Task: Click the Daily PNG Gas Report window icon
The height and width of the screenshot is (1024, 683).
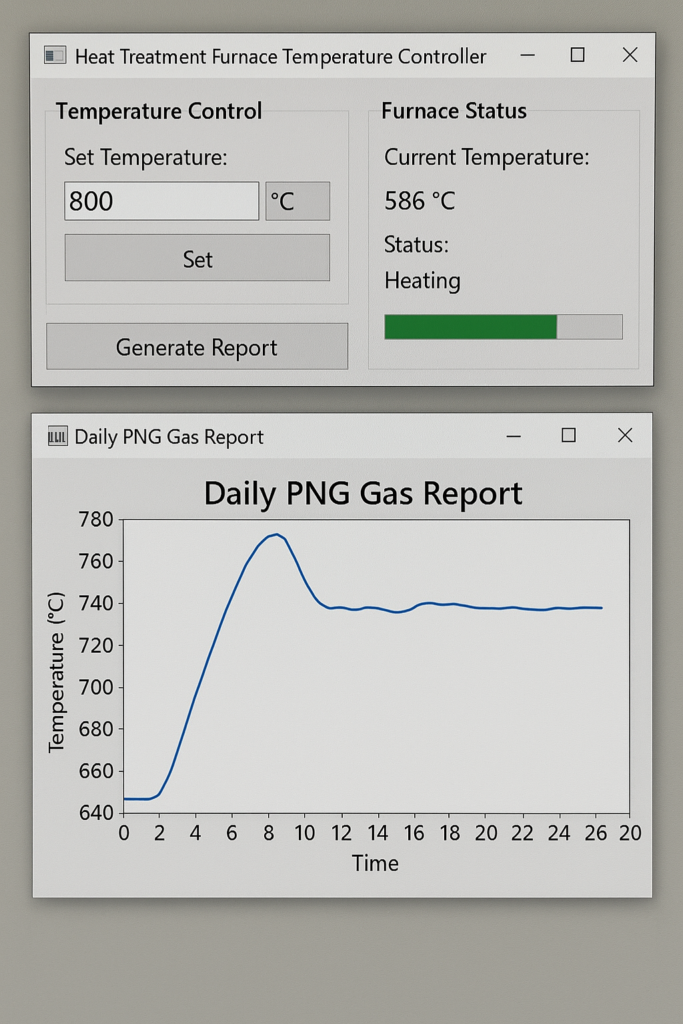Action: [x=58, y=436]
